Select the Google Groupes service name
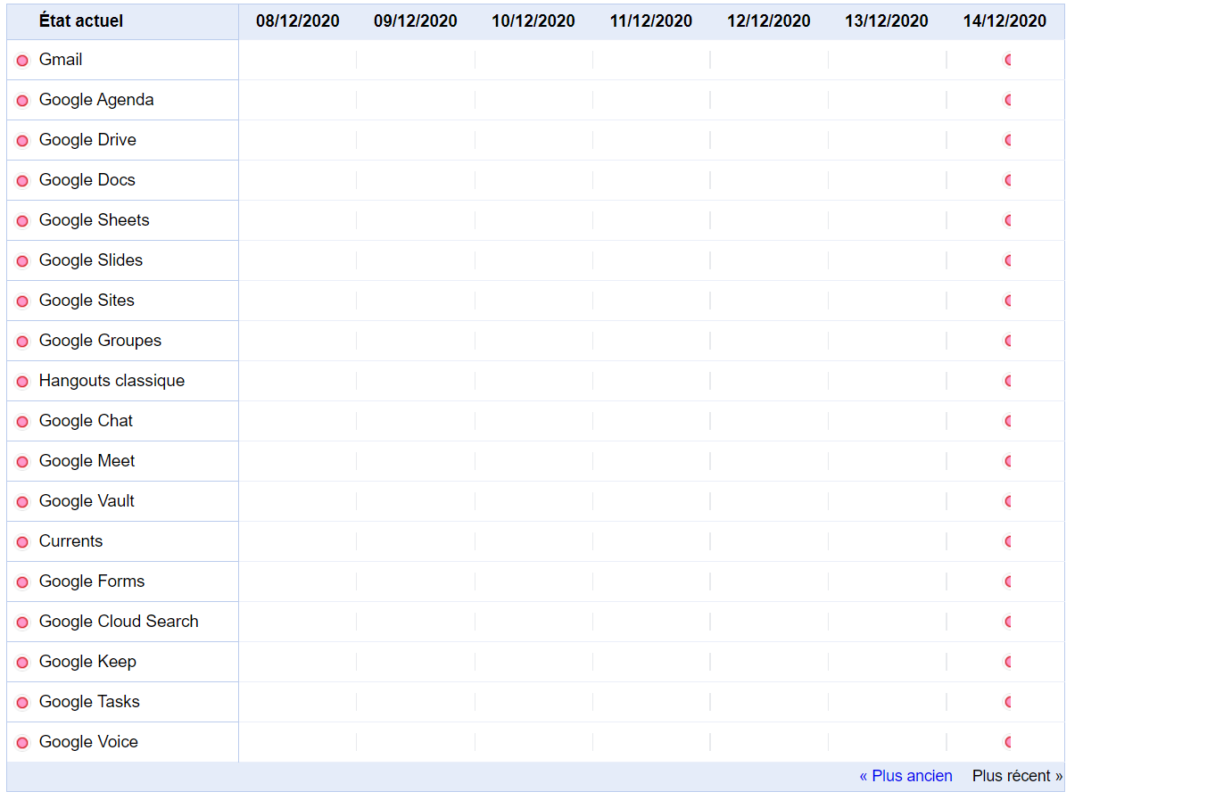The width and height of the screenshot is (1207, 800). pyautogui.click(x=100, y=341)
